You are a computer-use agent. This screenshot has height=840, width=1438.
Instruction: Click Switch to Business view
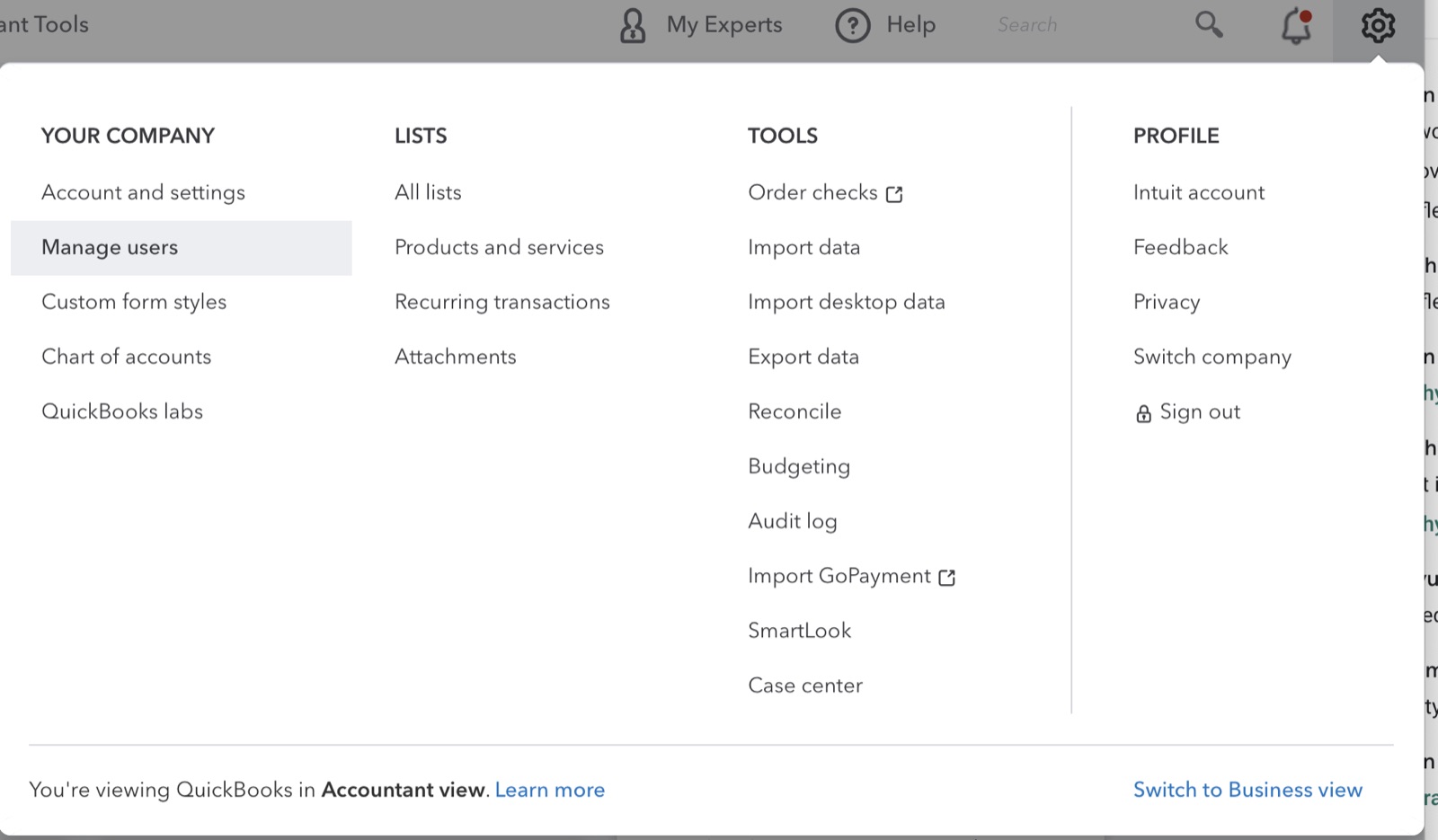(x=1247, y=790)
